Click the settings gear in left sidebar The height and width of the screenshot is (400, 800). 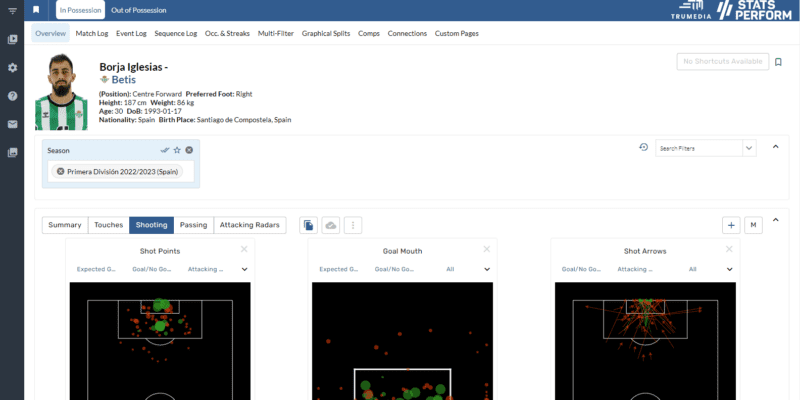pyautogui.click(x=12, y=67)
